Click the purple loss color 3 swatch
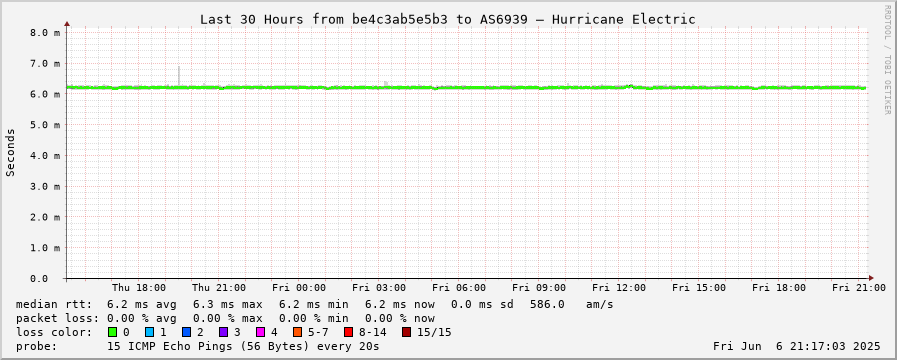 pyautogui.click(x=223, y=332)
